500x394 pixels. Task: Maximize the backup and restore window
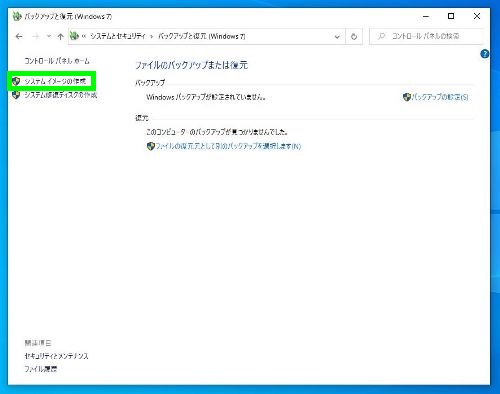[451, 16]
